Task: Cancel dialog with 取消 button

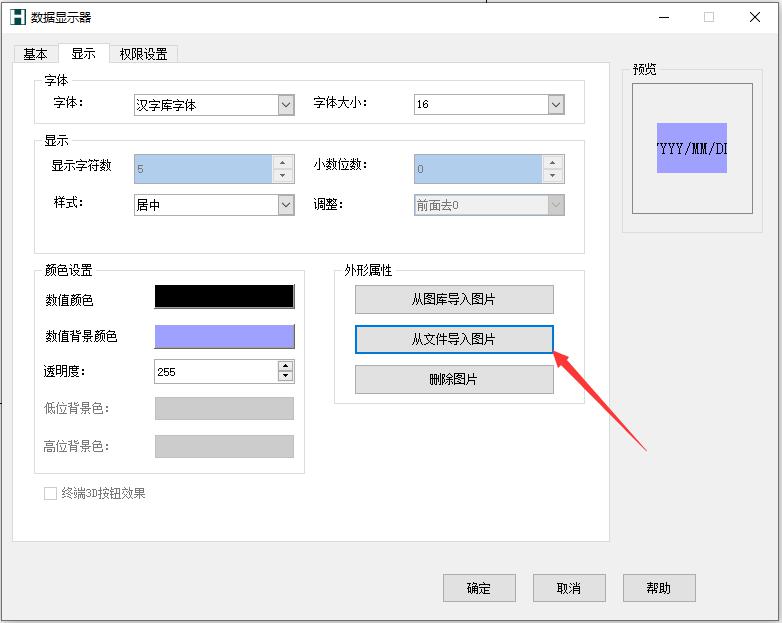Action: pyautogui.click(x=569, y=588)
